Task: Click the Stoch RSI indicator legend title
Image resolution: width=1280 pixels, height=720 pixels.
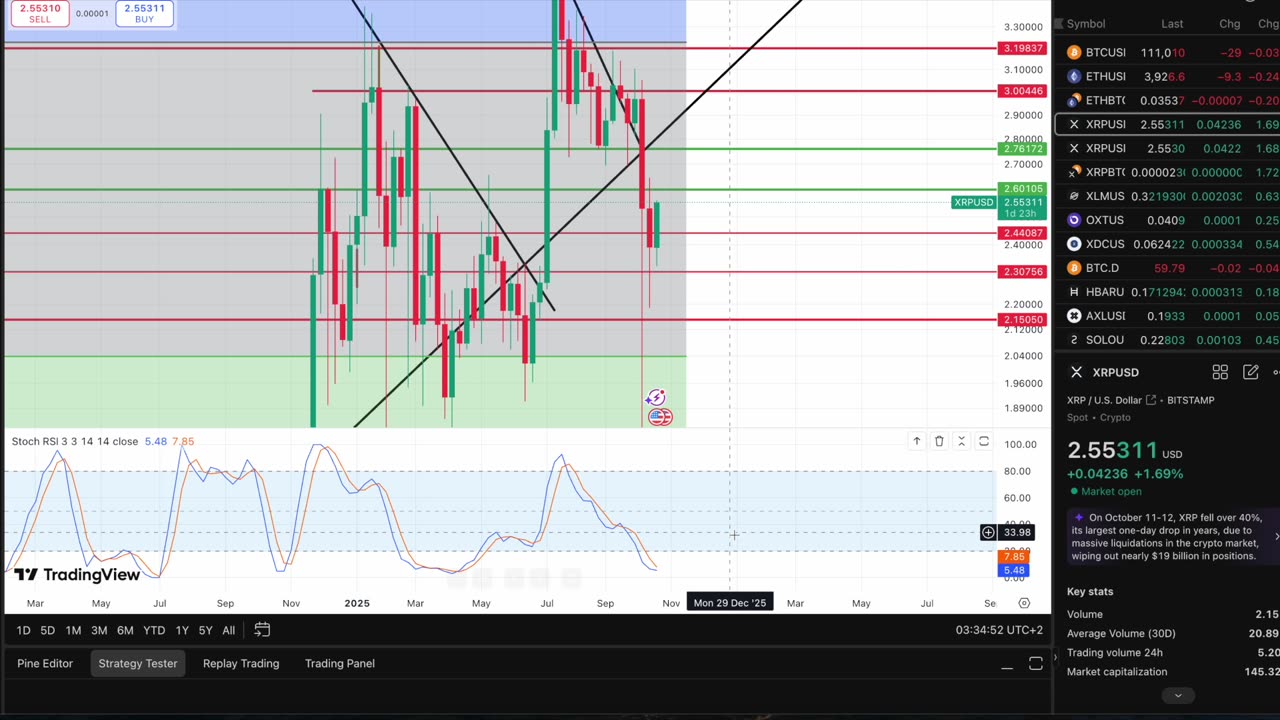Action: [75, 441]
